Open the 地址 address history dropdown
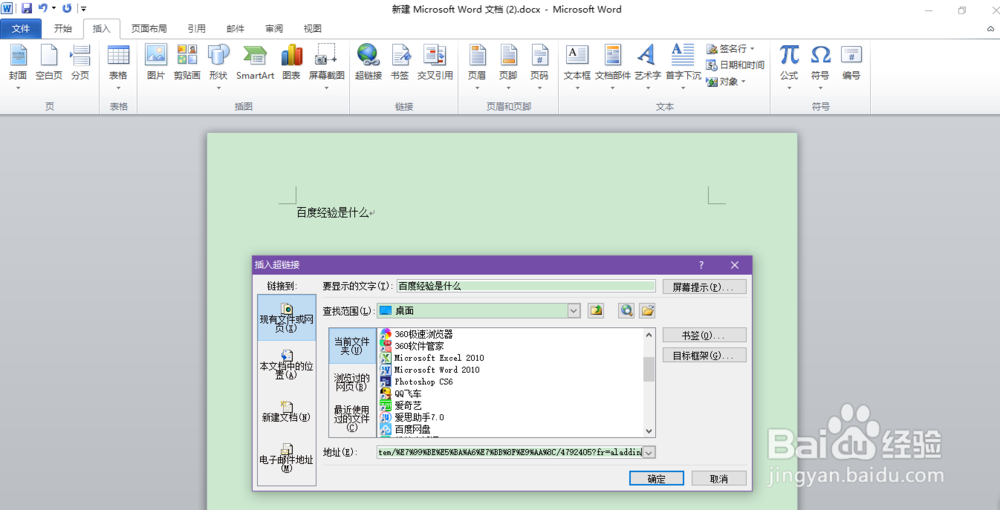 [x=649, y=452]
